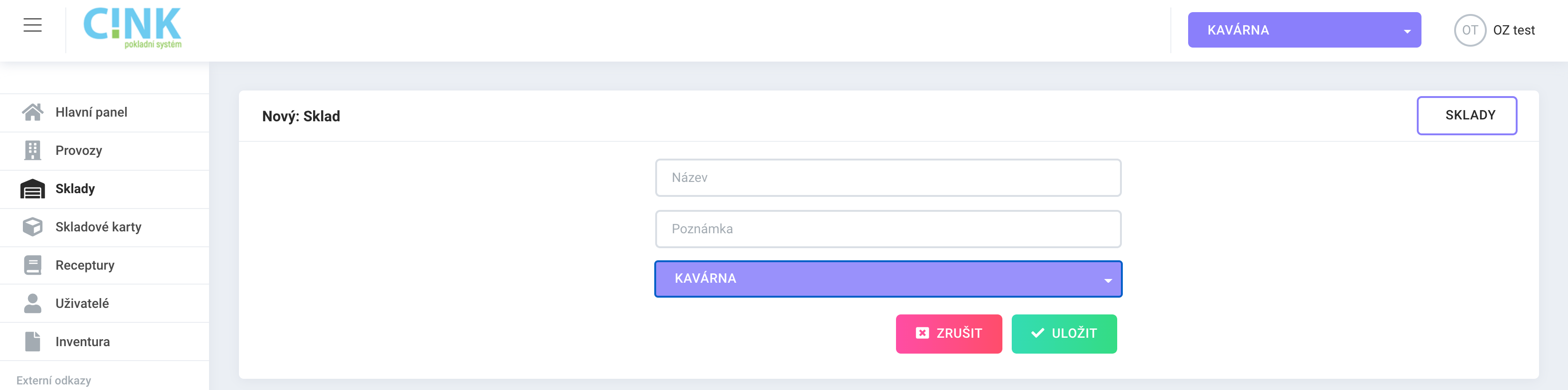The height and width of the screenshot is (390, 1568).
Task: Click the Hlavní panel home icon
Action: [32, 112]
